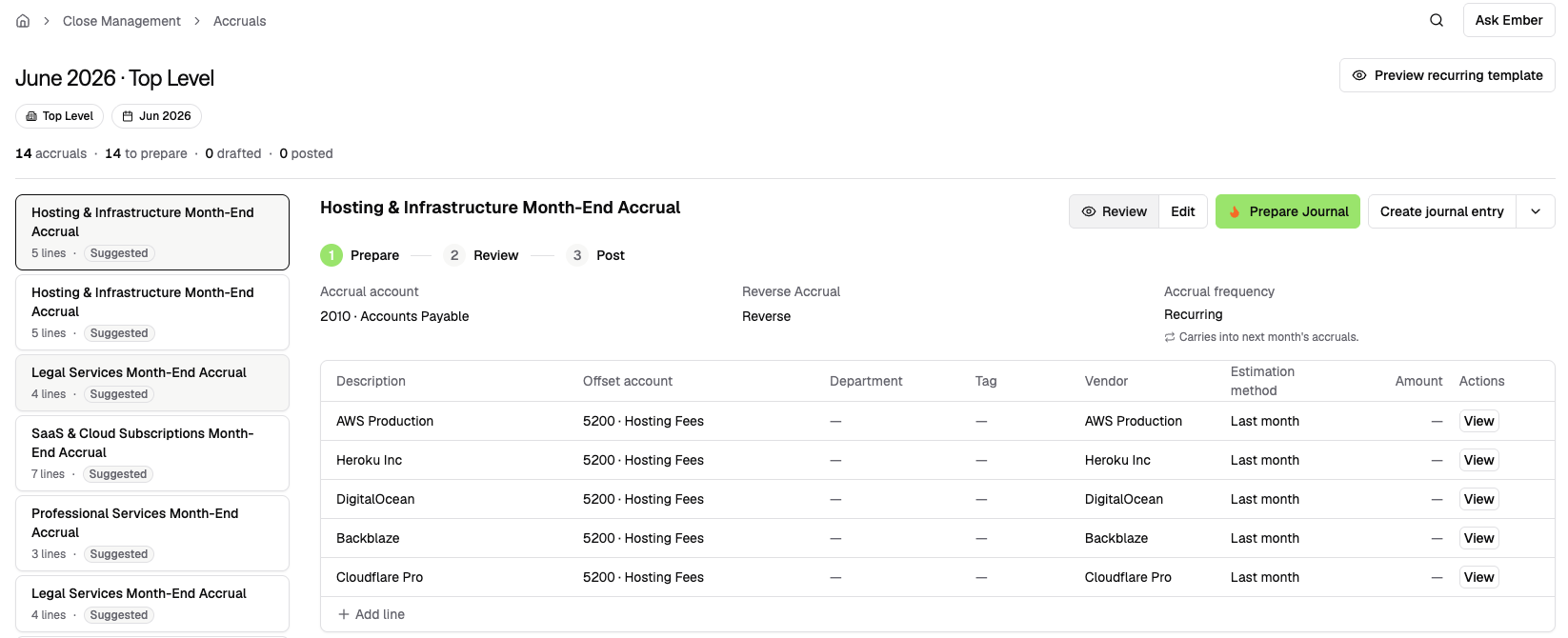Image resolution: width=1568 pixels, height=638 pixels.
Task: Select Professional Services Month-End Accrual card
Action: 152,533
